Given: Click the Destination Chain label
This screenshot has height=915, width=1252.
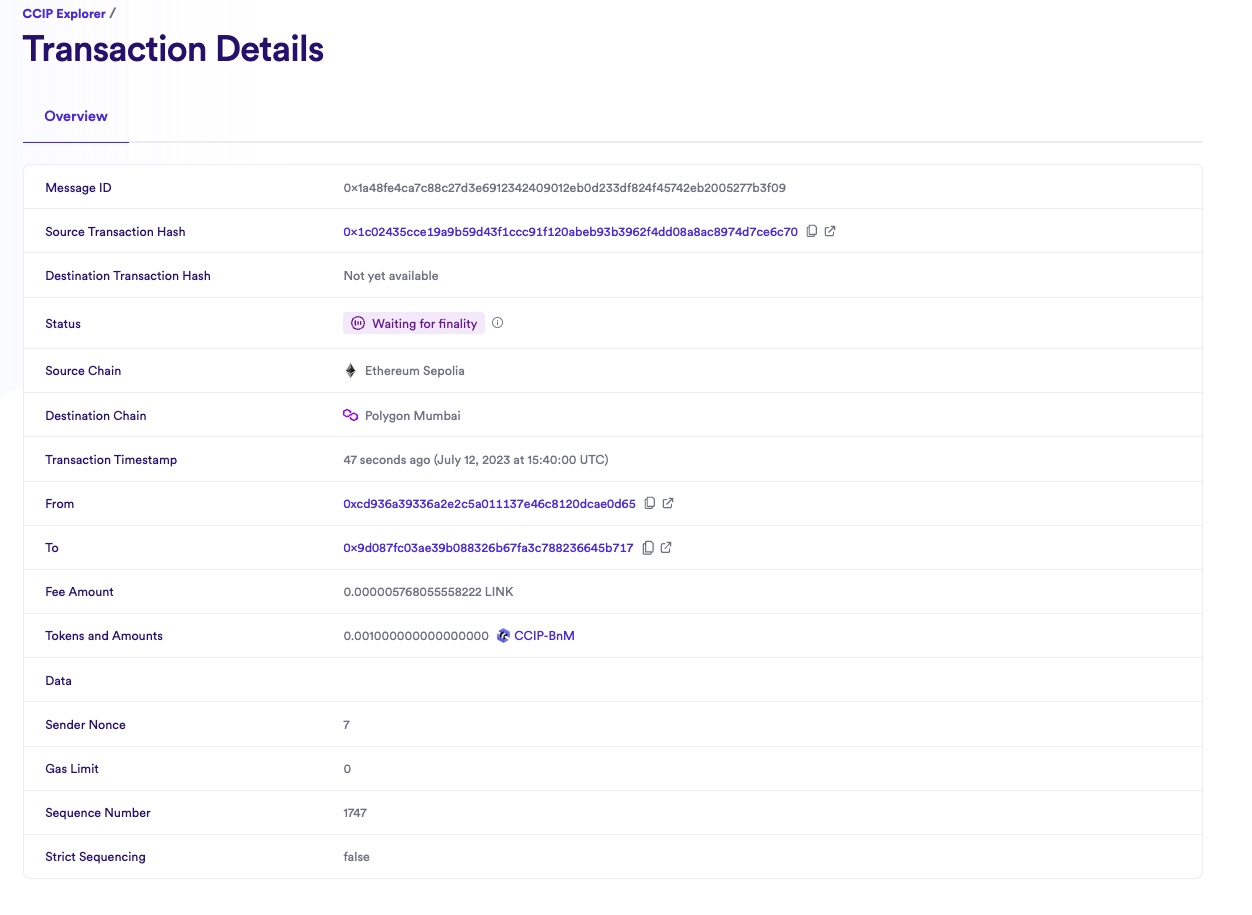Looking at the screenshot, I should coord(96,416).
